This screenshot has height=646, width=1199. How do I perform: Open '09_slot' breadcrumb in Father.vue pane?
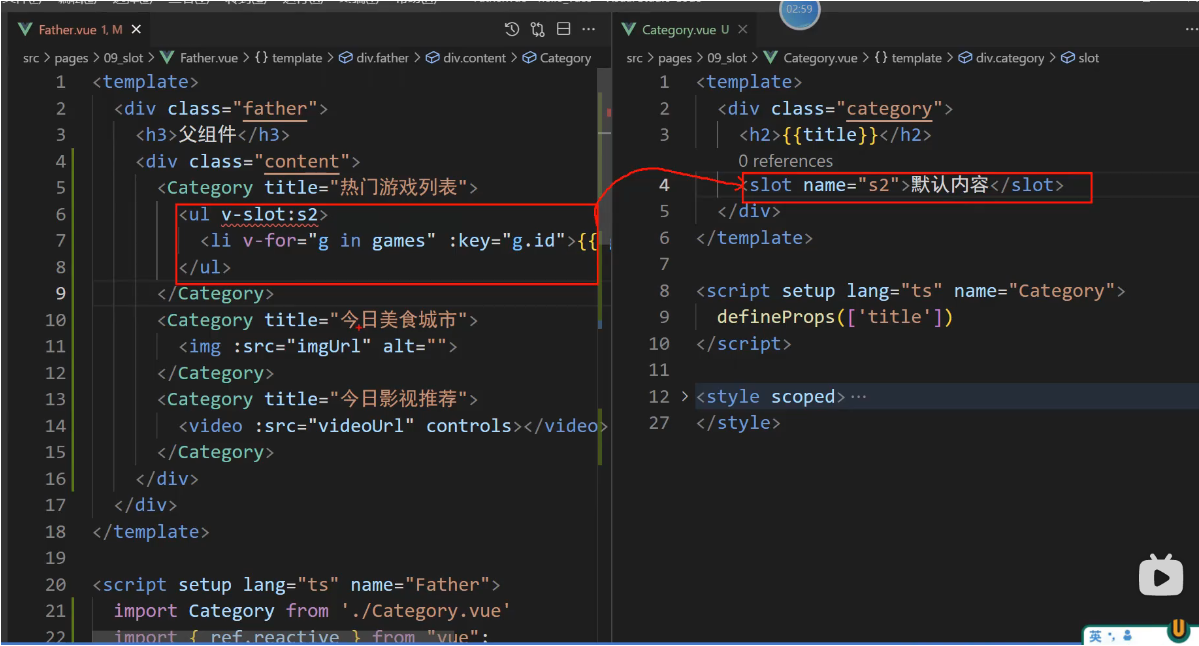(123, 58)
